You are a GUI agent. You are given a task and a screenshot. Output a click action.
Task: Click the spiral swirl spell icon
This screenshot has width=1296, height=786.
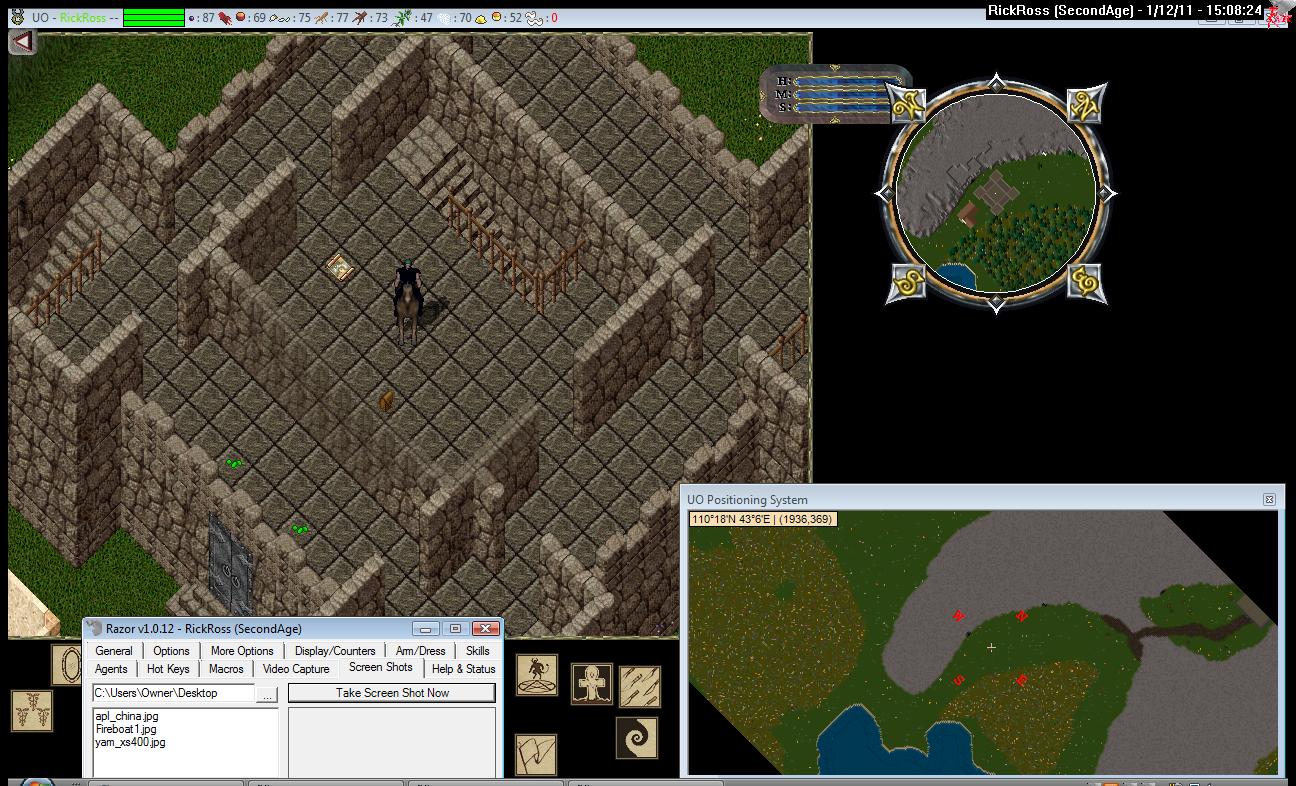(x=636, y=738)
